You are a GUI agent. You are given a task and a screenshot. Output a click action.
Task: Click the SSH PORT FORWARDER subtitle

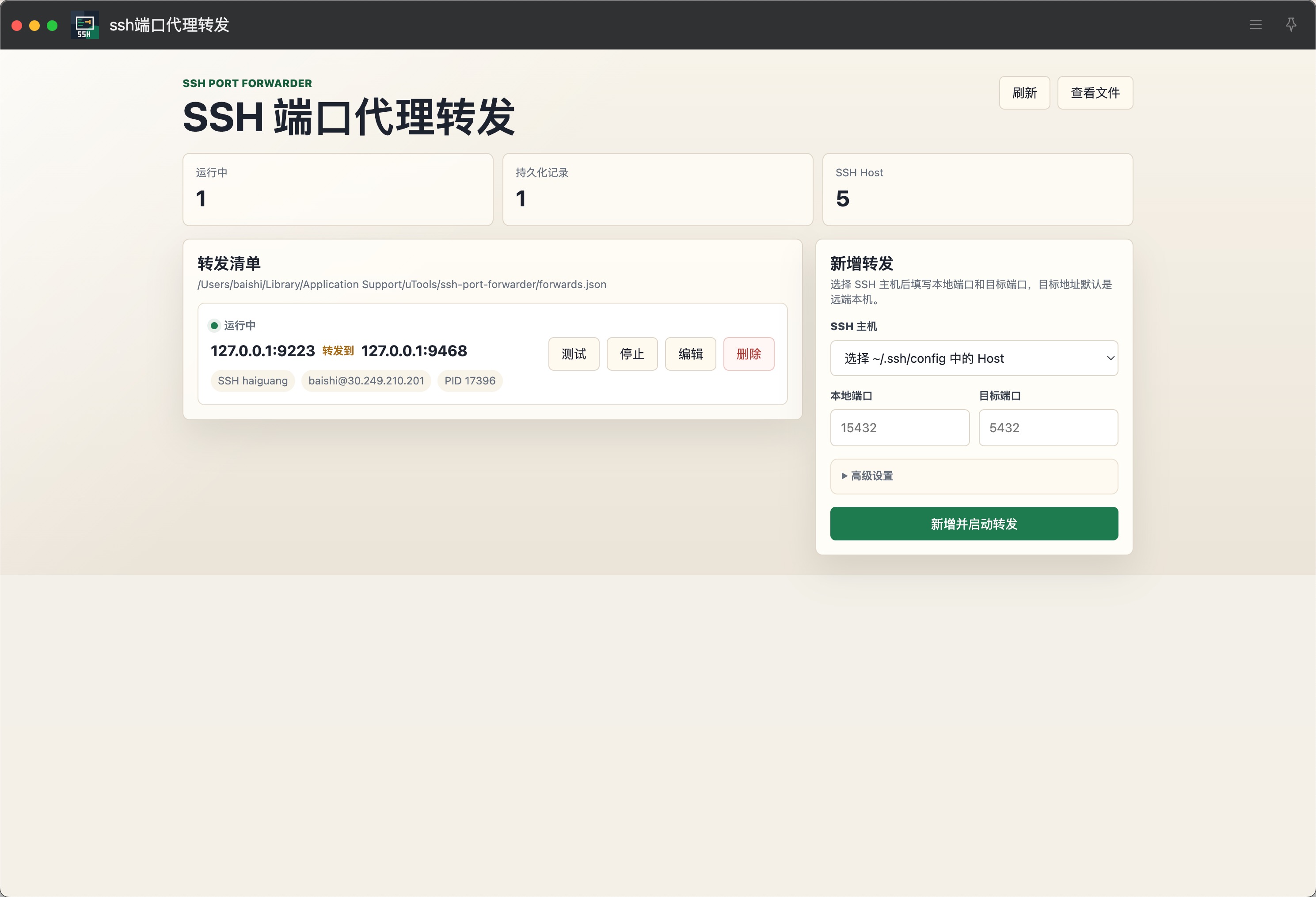247,83
